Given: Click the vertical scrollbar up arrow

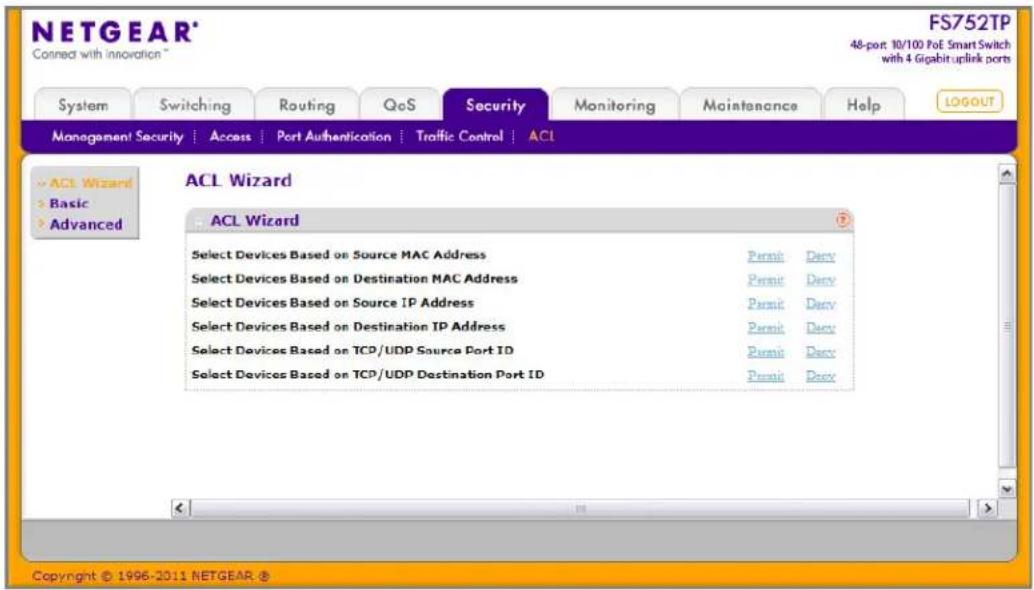Looking at the screenshot, I should click(1007, 173).
